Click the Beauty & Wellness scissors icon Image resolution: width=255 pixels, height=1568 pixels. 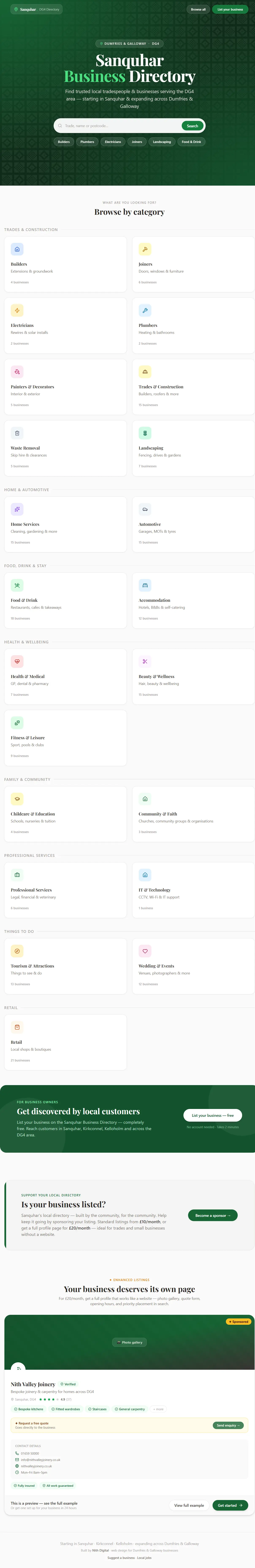coord(145,662)
